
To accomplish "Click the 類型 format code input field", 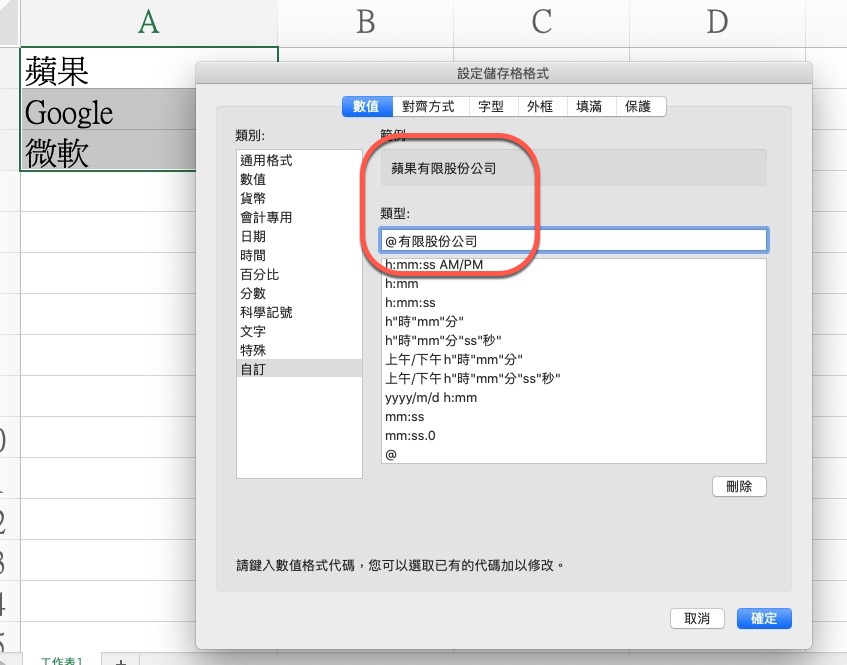I will [x=573, y=240].
